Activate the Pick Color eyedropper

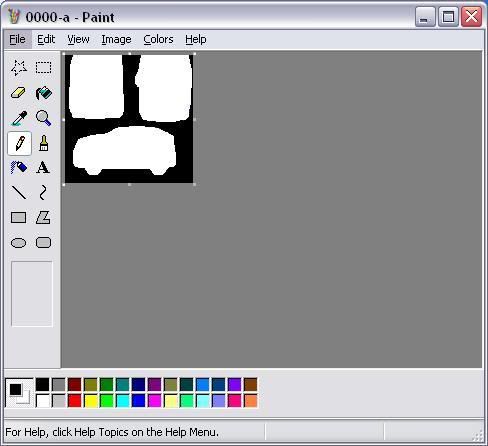coord(19,118)
